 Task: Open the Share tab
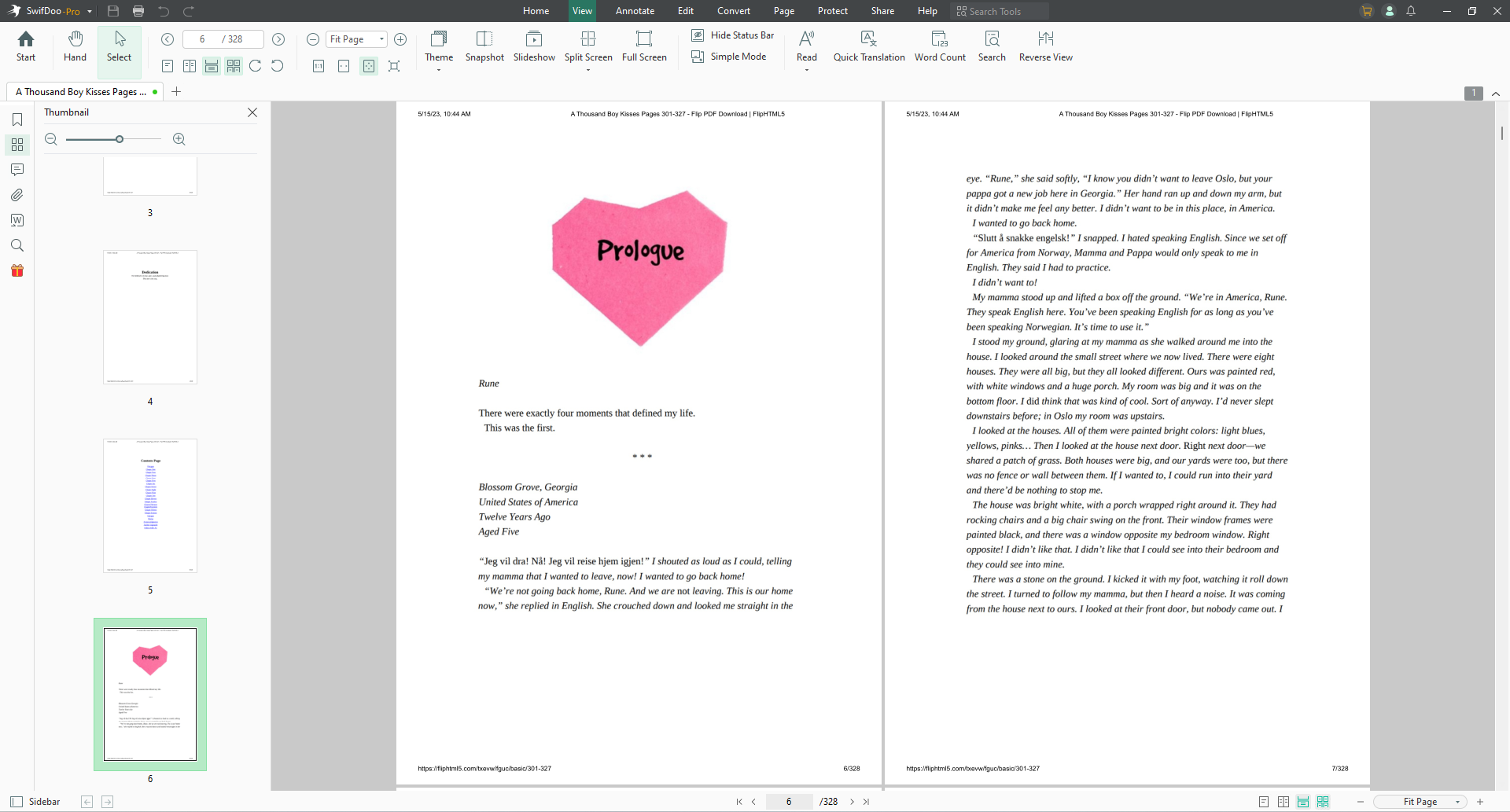click(882, 11)
